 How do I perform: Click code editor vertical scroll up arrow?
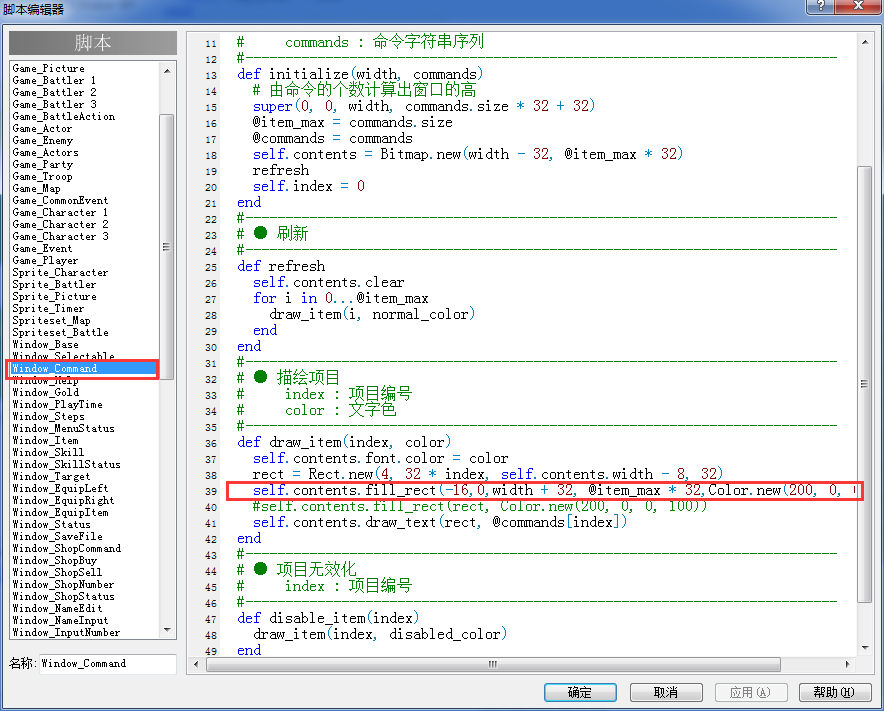[x=865, y=42]
